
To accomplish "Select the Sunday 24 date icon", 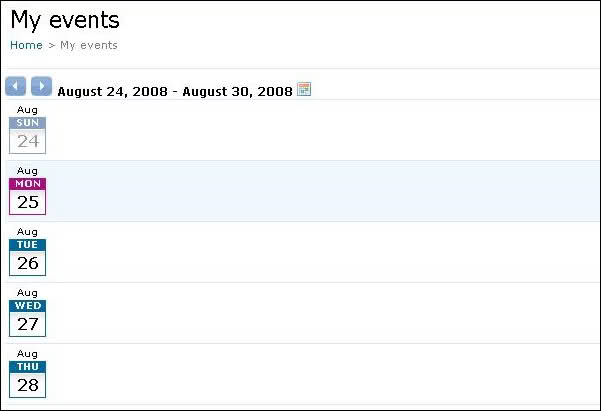I will click(x=27, y=135).
